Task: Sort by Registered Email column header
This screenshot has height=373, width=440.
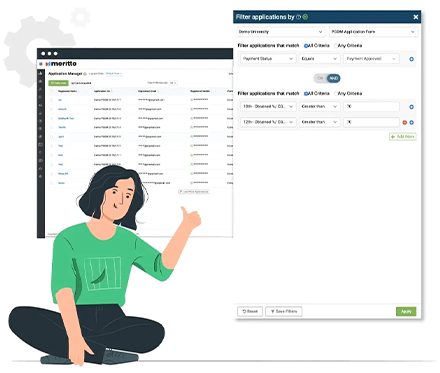Action: pos(147,91)
